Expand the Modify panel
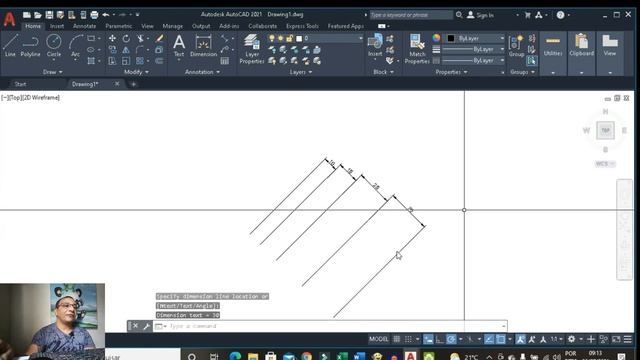Viewport: 640px width, 360px height. click(136, 72)
